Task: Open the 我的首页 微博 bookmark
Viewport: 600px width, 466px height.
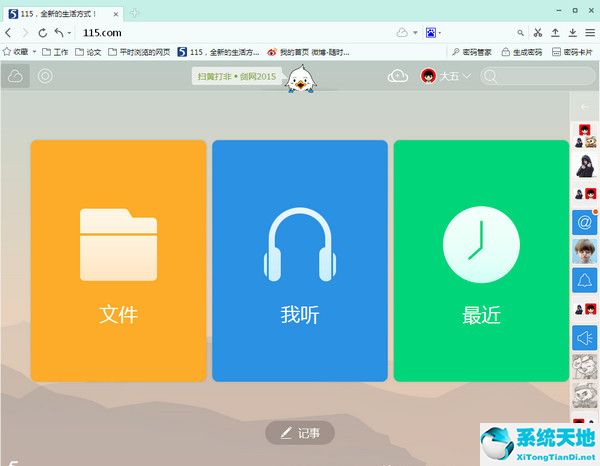Action: pyautogui.click(x=308, y=52)
